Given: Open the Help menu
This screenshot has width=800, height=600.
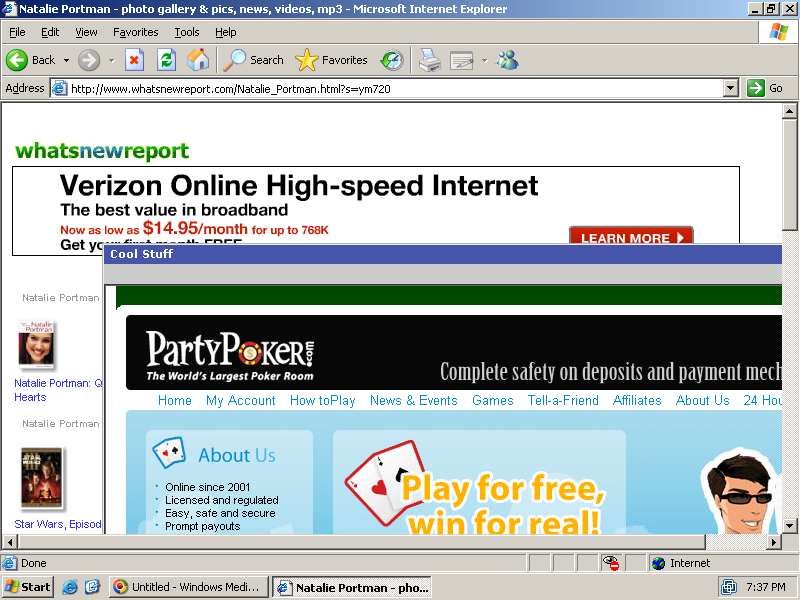Looking at the screenshot, I should tap(226, 32).
